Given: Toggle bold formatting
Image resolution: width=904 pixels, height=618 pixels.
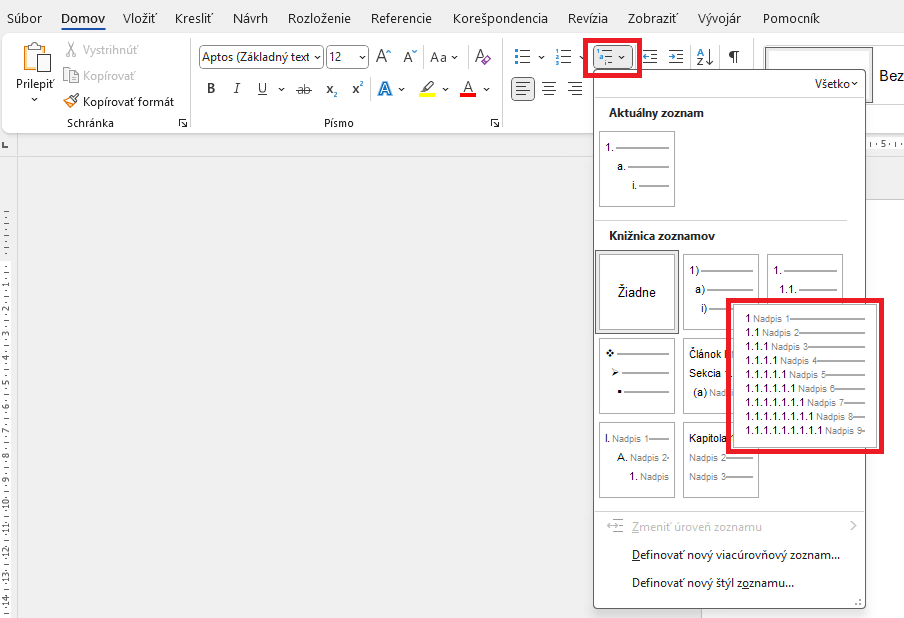Looking at the screenshot, I should point(211,89).
